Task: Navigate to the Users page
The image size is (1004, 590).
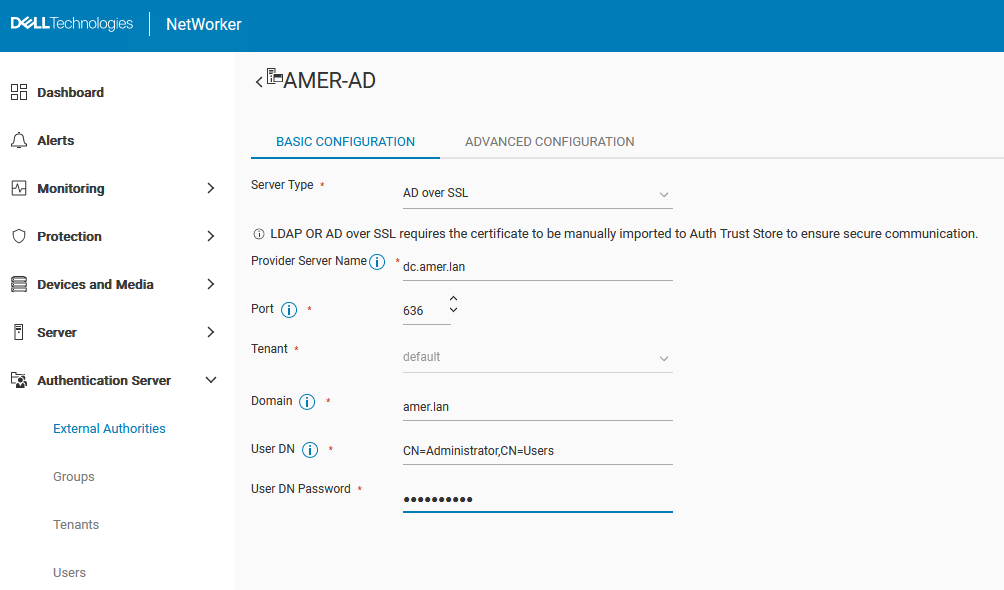Action: [x=69, y=572]
